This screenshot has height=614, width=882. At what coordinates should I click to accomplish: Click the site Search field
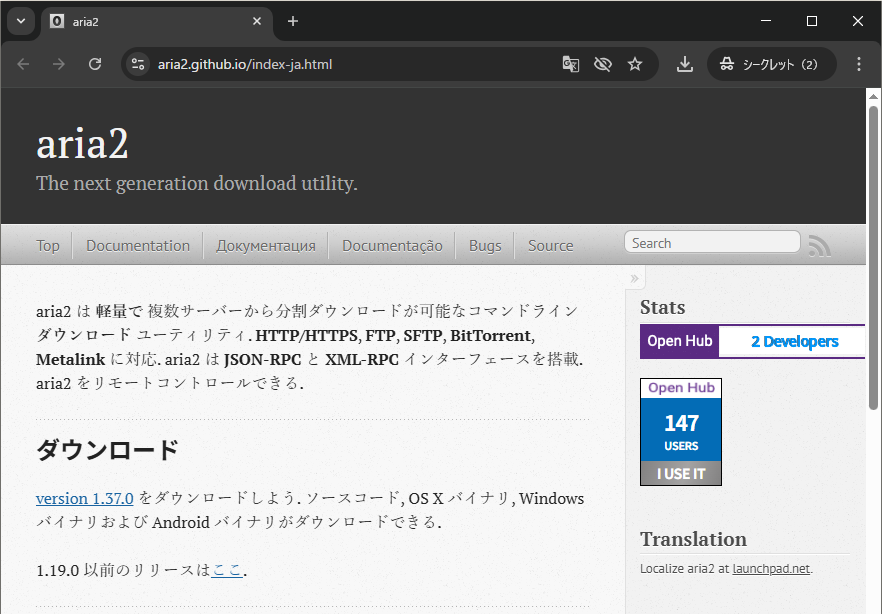712,242
